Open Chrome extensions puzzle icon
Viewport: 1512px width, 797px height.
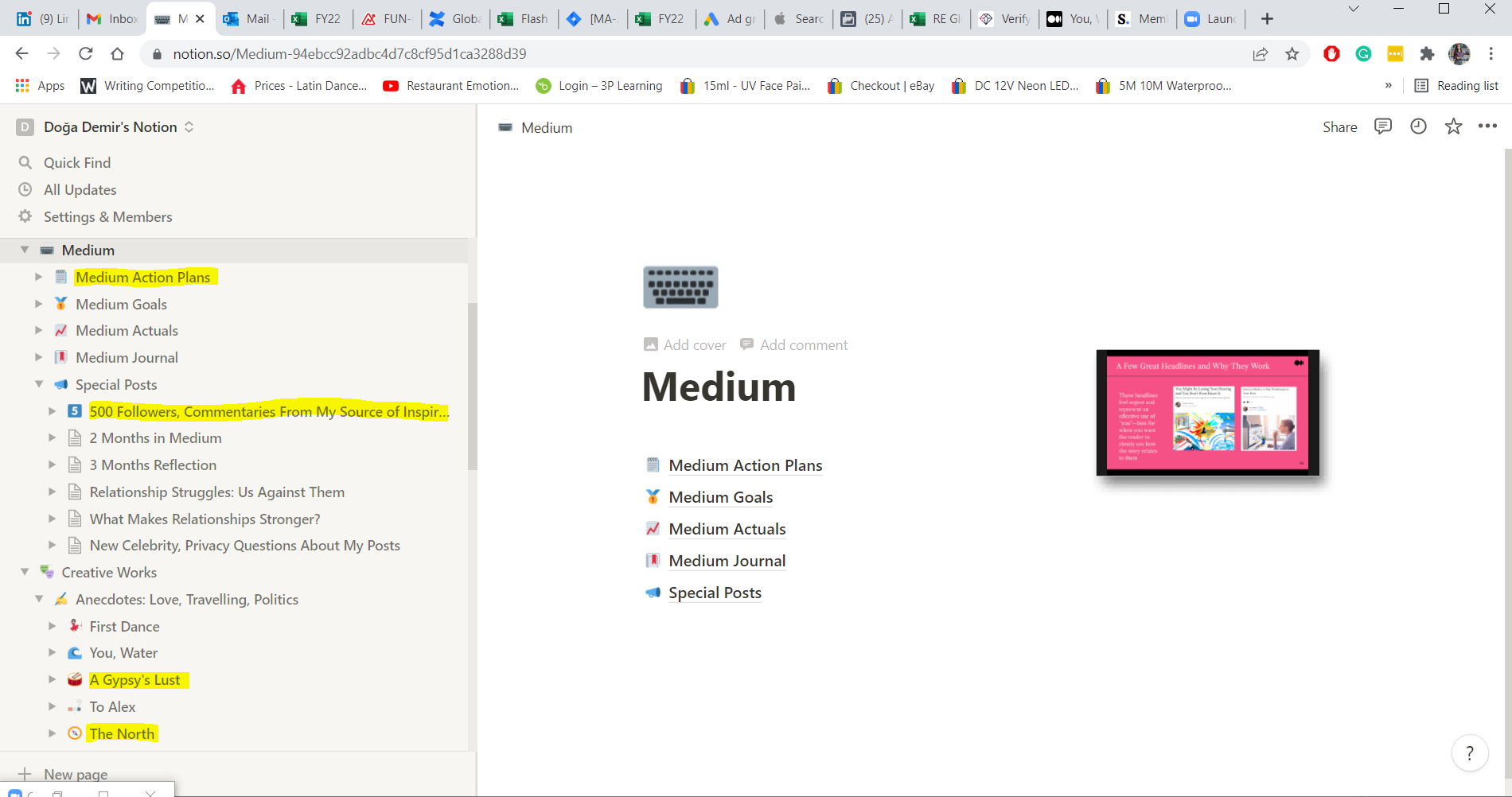(x=1427, y=53)
